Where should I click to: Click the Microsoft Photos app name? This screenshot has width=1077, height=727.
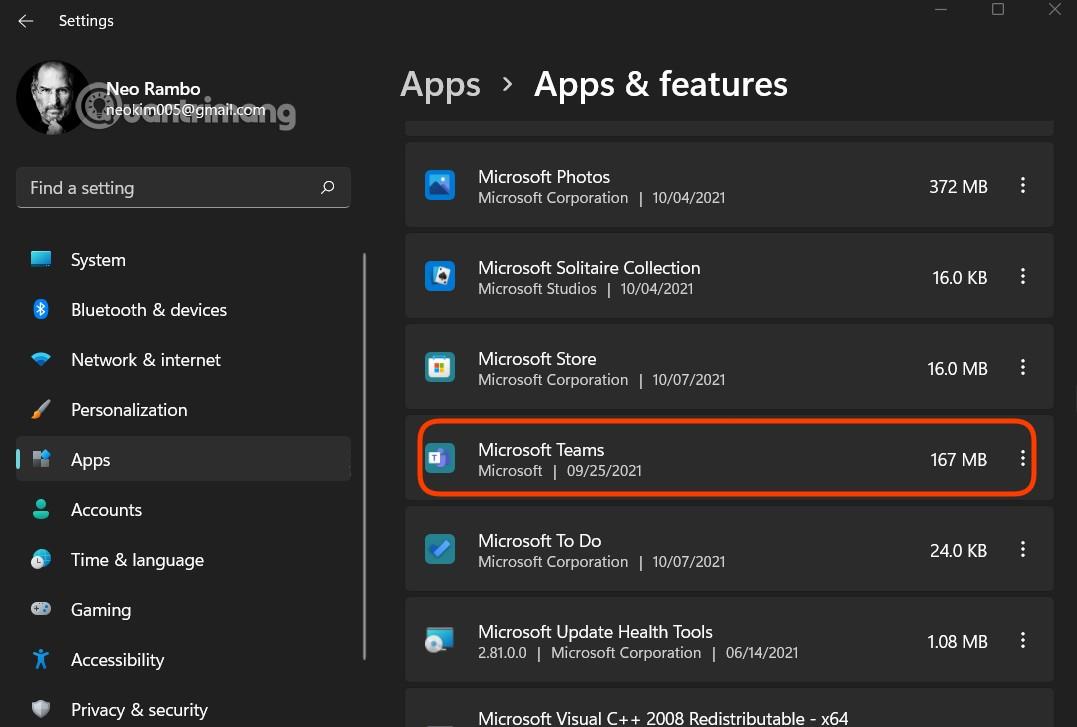point(544,177)
